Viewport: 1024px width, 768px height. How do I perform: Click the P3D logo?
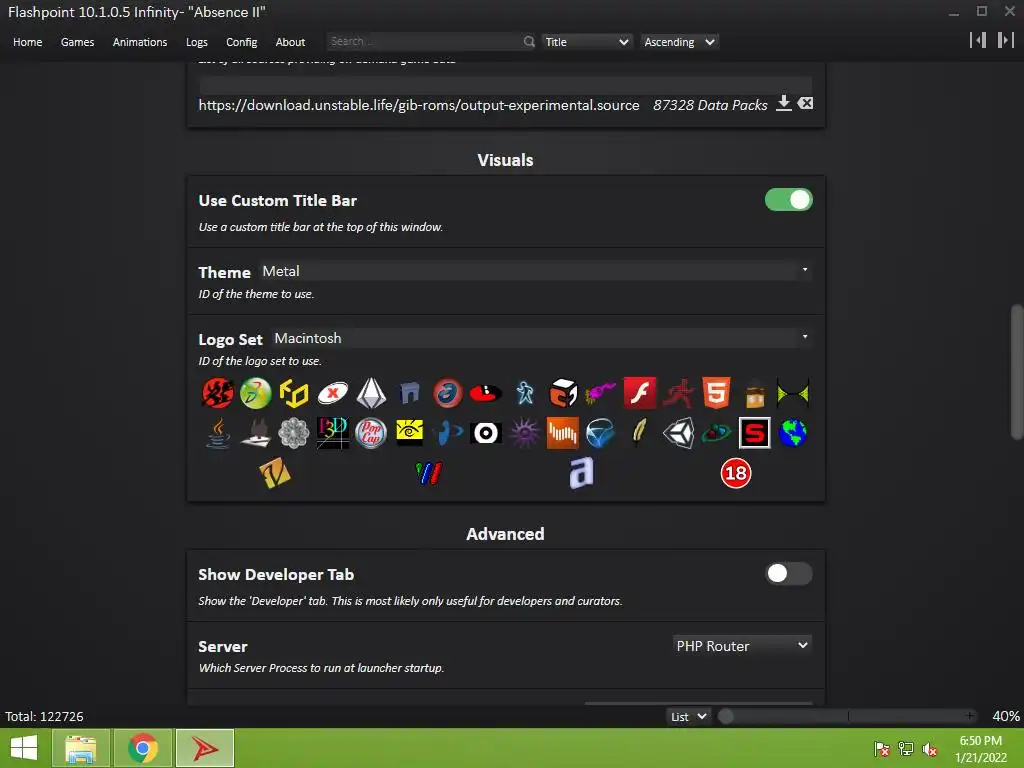[332, 432]
